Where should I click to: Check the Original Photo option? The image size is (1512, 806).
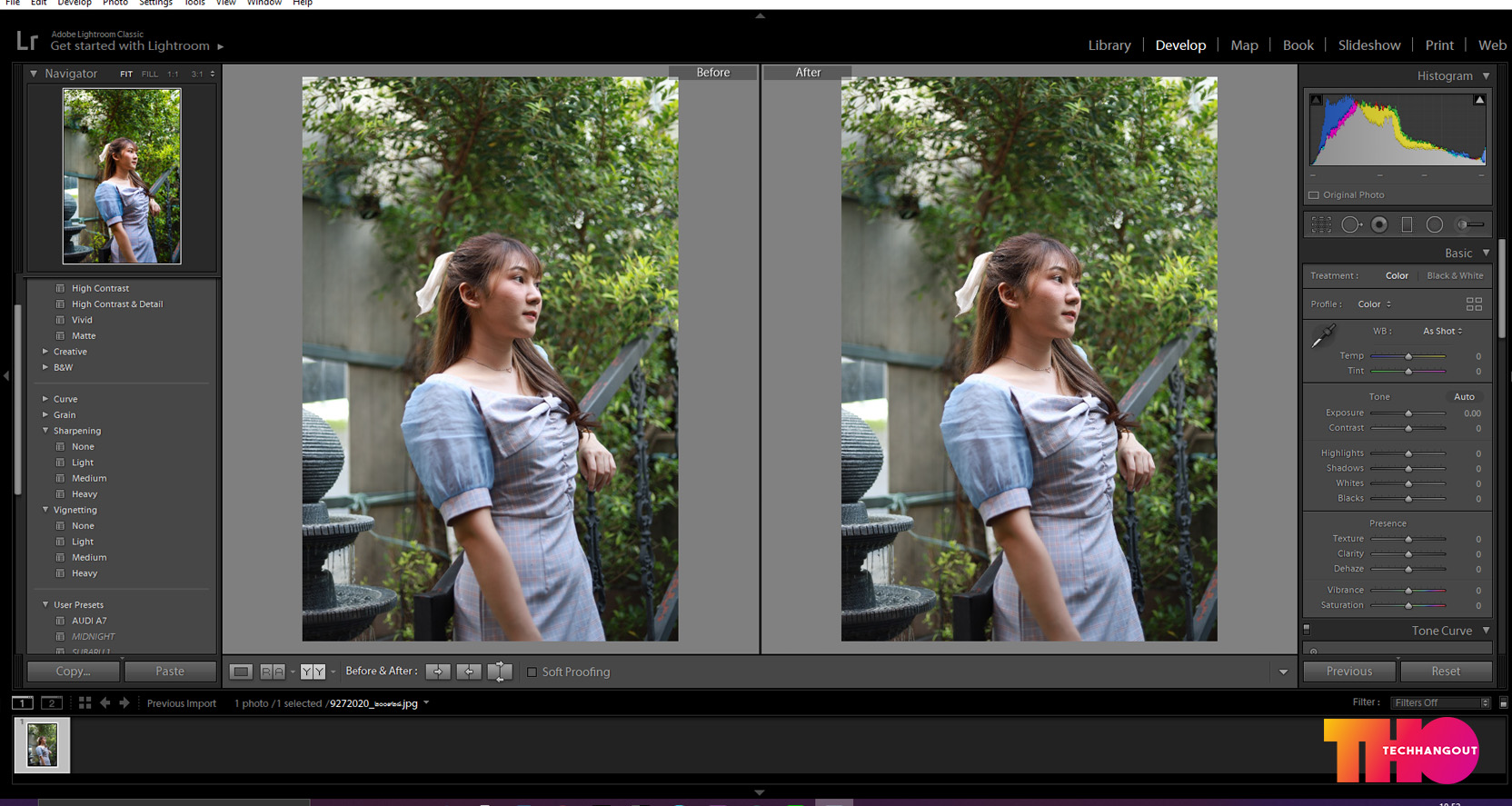(x=1313, y=195)
